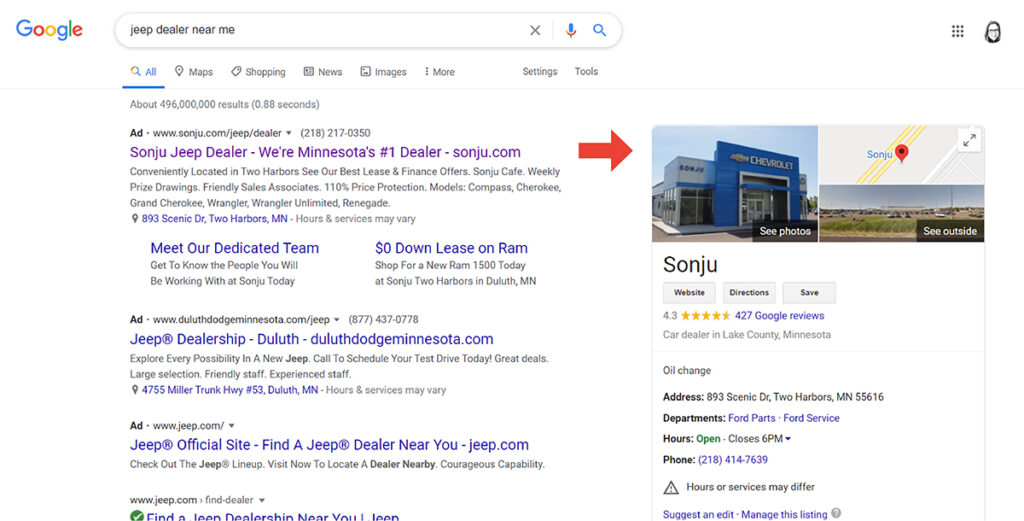Open Jeep Dealership - Duluth ad headline

point(312,339)
